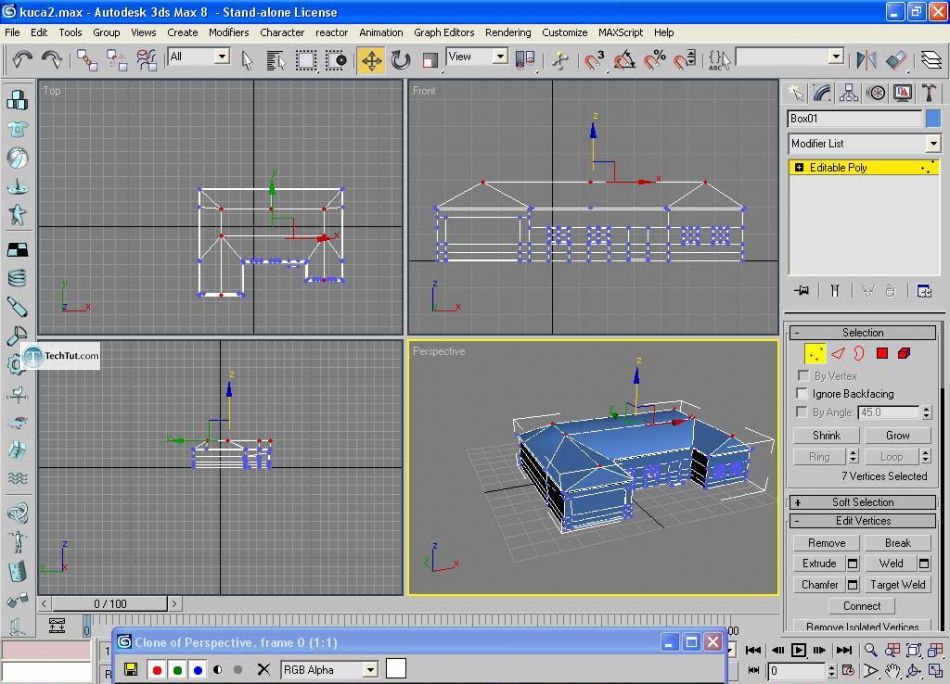Viewport: 950px width, 684px height.
Task: Click the Chamfer button
Action: (819, 585)
